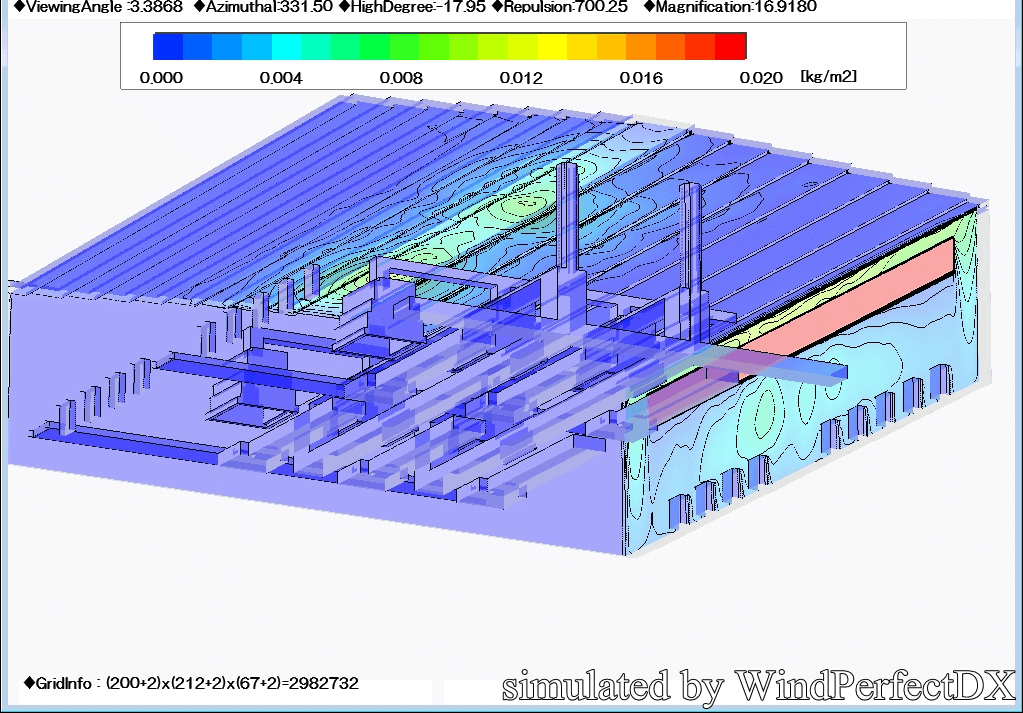Click the yellow swatch in color legend

pyautogui.click(x=552, y=47)
